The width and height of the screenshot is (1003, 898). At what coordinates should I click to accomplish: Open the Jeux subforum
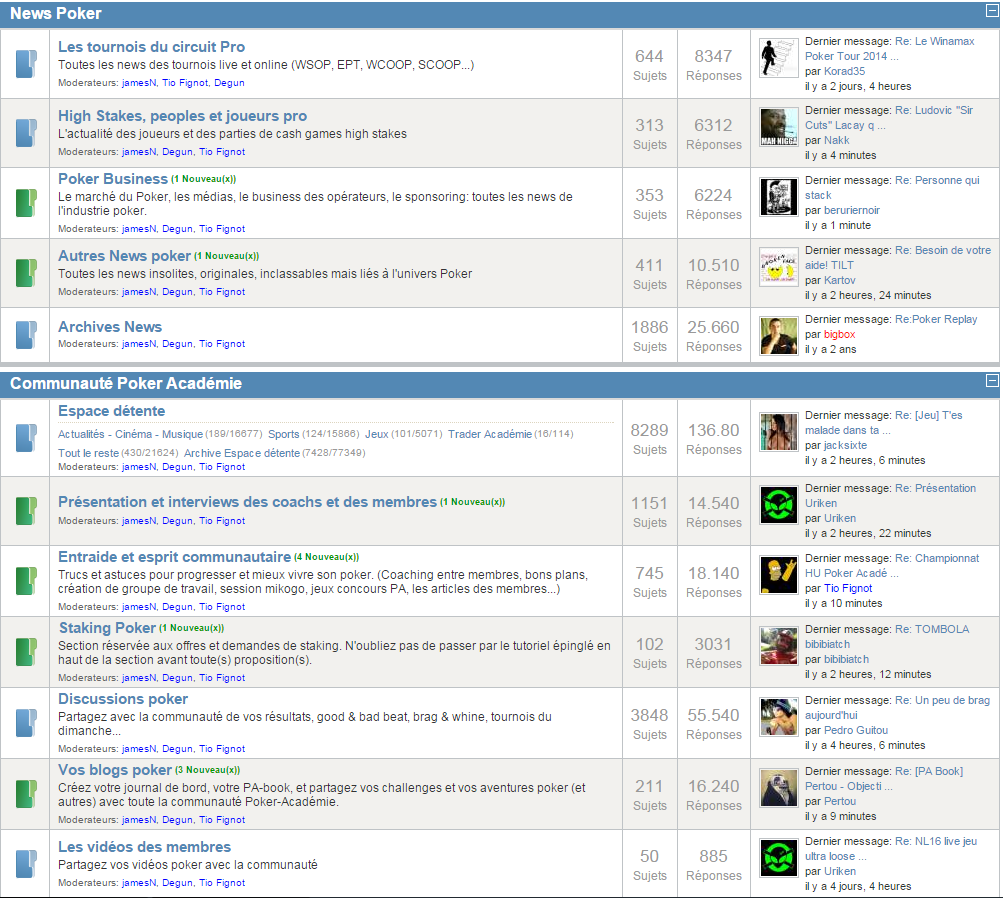tap(377, 434)
